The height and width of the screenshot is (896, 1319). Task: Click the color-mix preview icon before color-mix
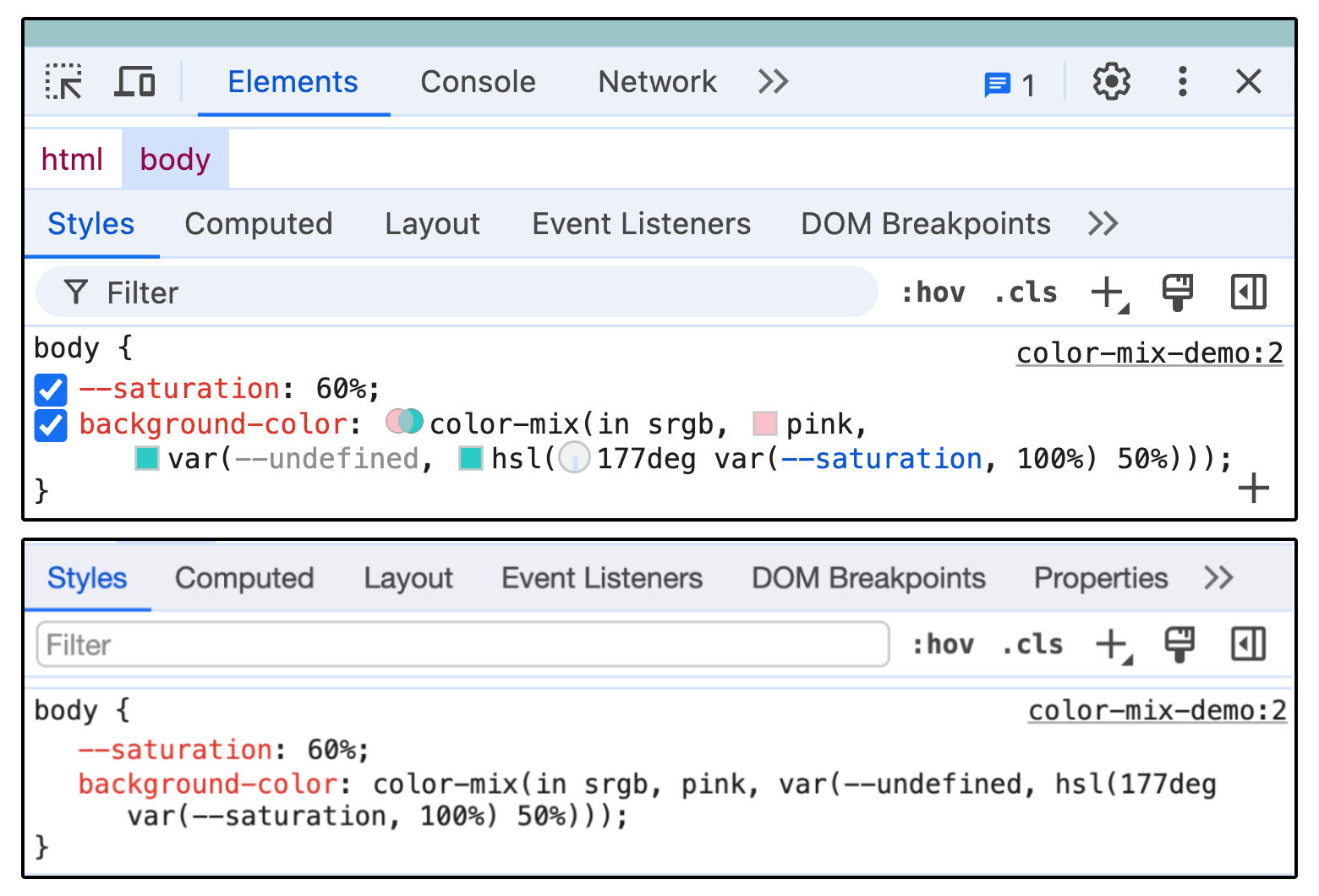pyautogui.click(x=403, y=423)
